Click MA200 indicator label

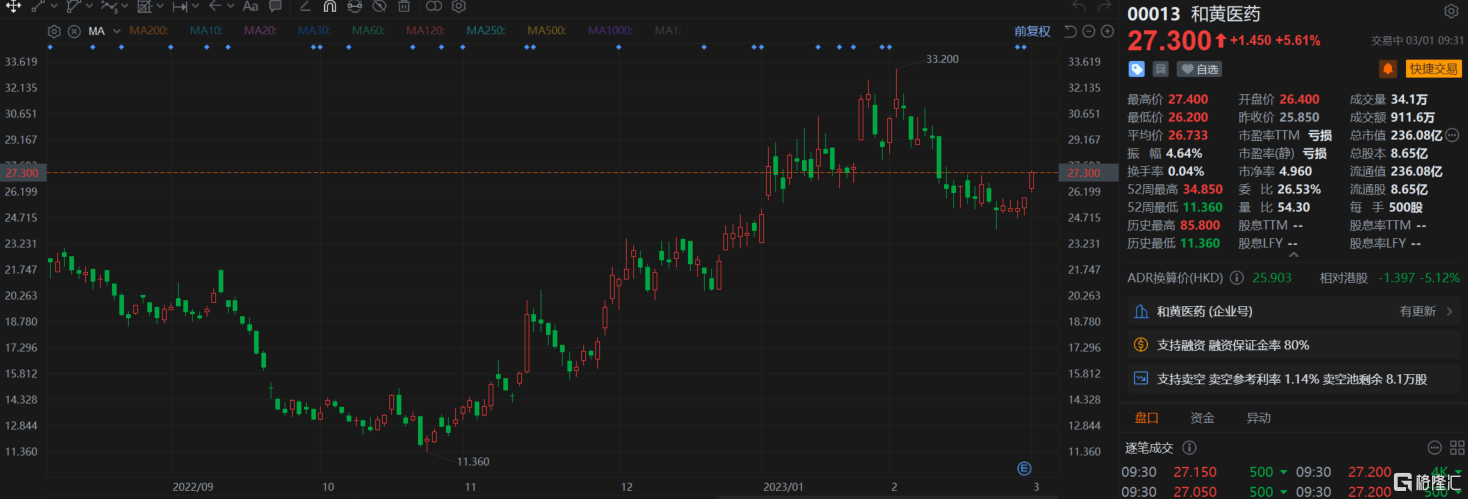tap(149, 31)
